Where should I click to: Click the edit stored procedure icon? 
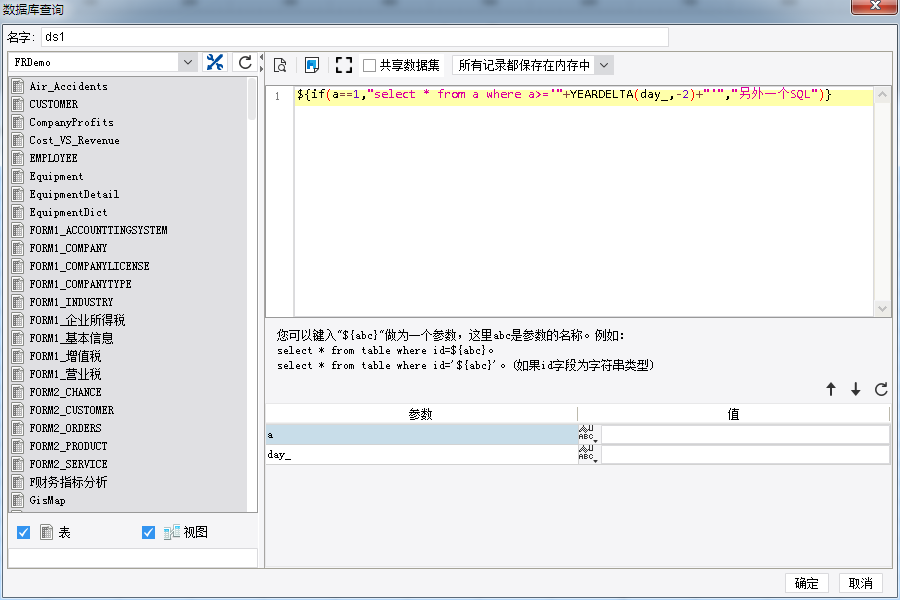tap(312, 65)
